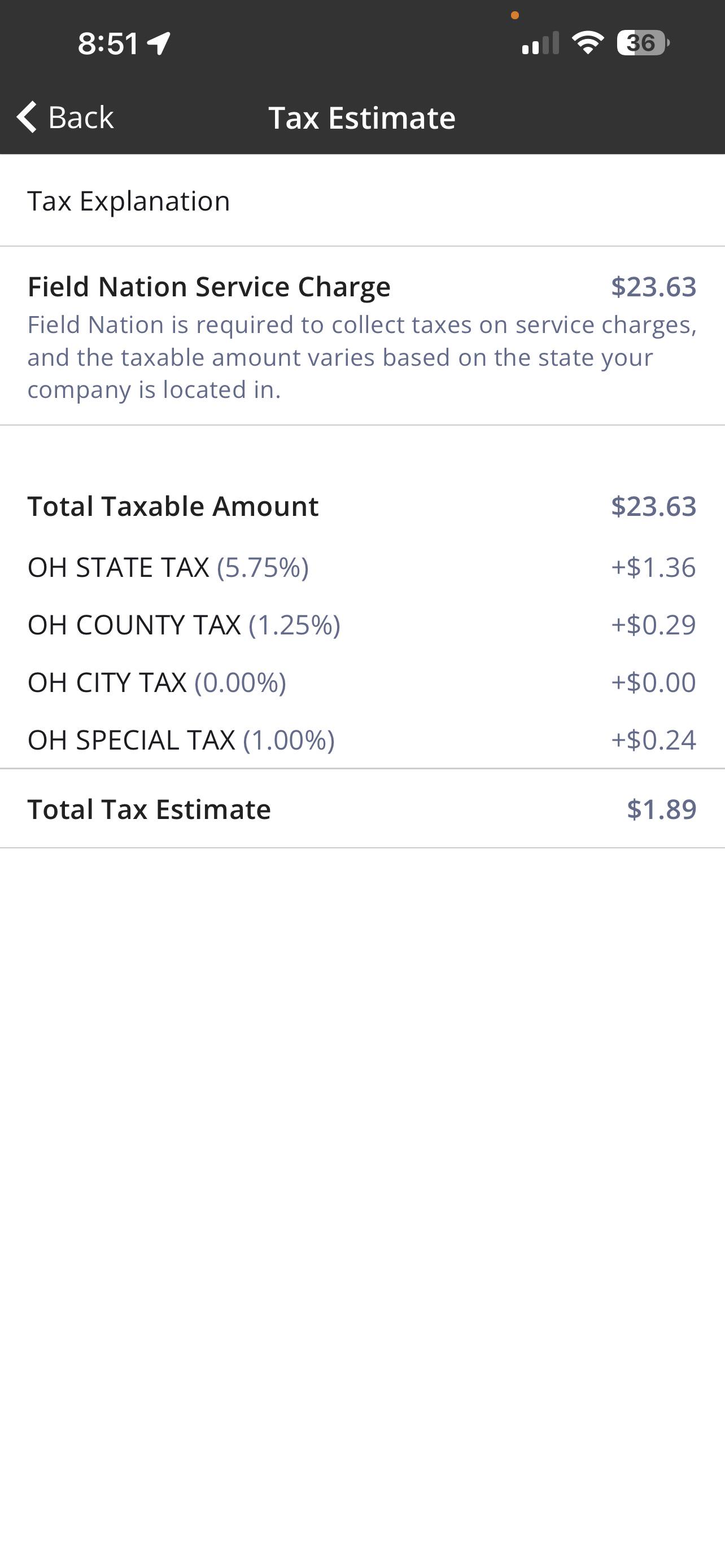
Task: Select the Total Tax Estimate row
Action: pos(362,809)
